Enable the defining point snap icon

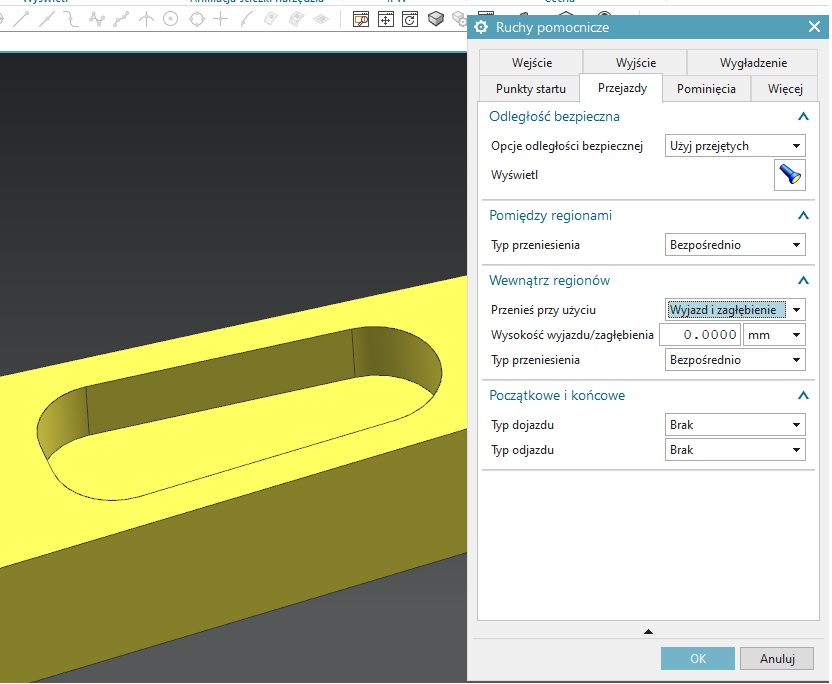click(121, 20)
